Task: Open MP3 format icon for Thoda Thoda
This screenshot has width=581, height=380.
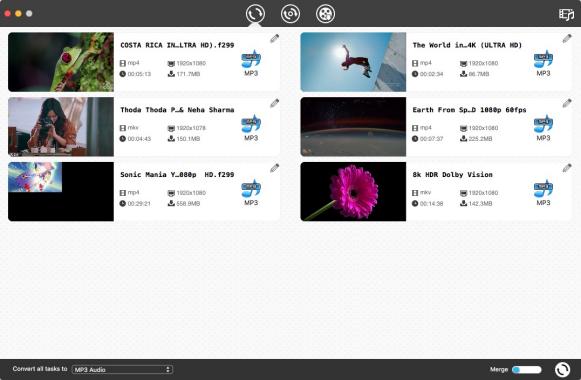Action: pos(251,128)
